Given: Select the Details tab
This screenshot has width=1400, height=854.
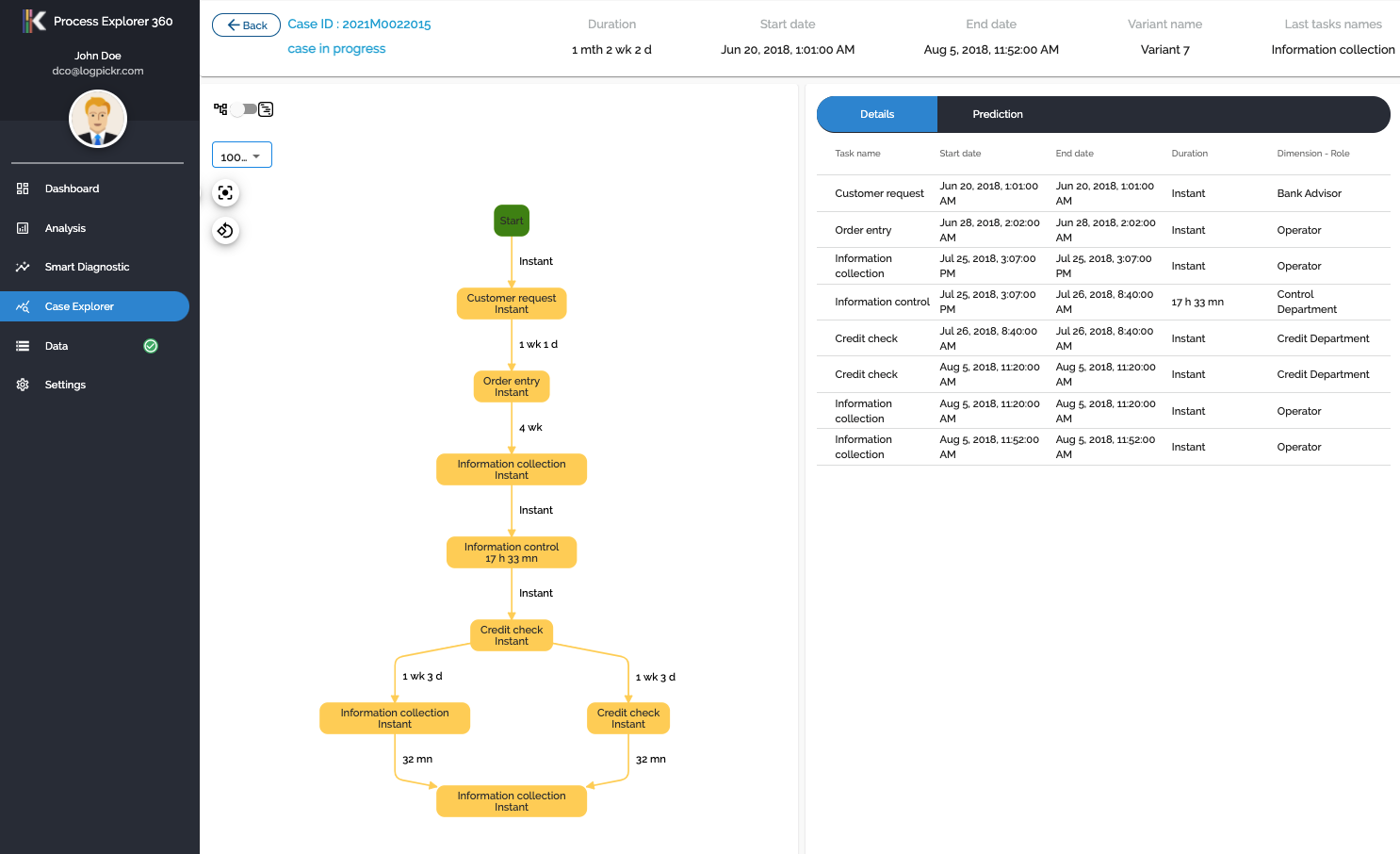Looking at the screenshot, I should [876, 114].
